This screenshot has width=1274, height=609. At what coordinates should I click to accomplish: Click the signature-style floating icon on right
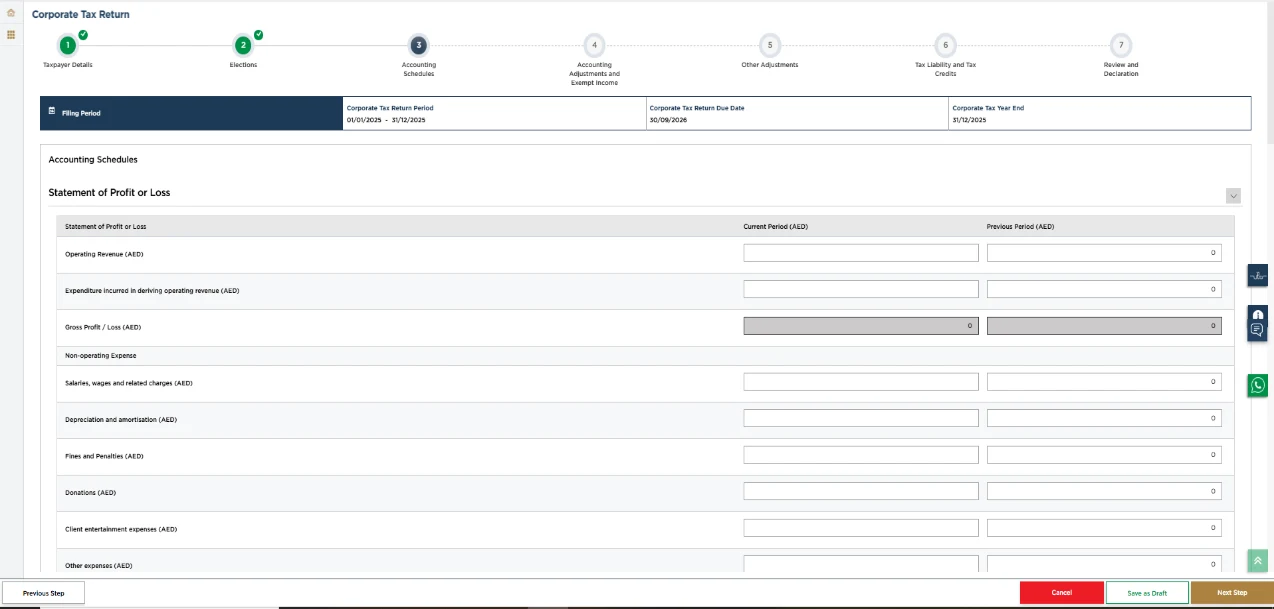(x=1258, y=276)
